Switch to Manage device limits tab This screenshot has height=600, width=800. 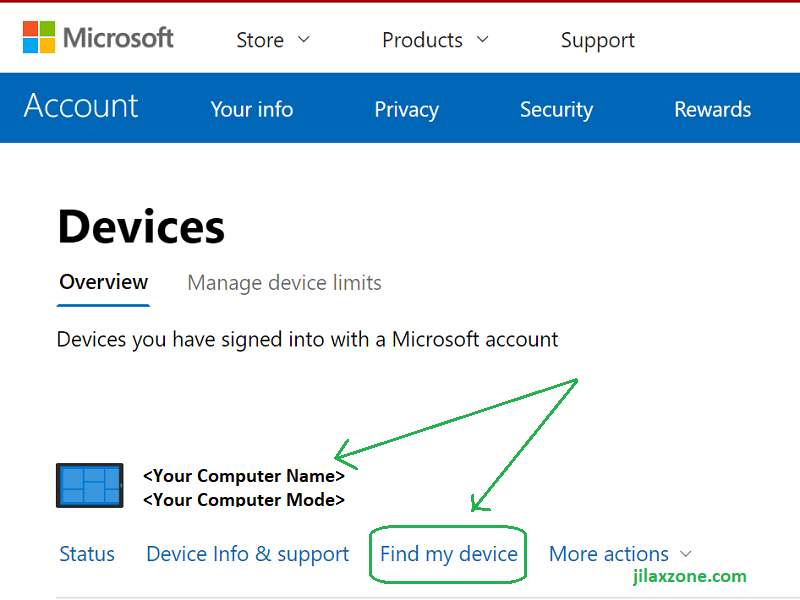(x=284, y=283)
